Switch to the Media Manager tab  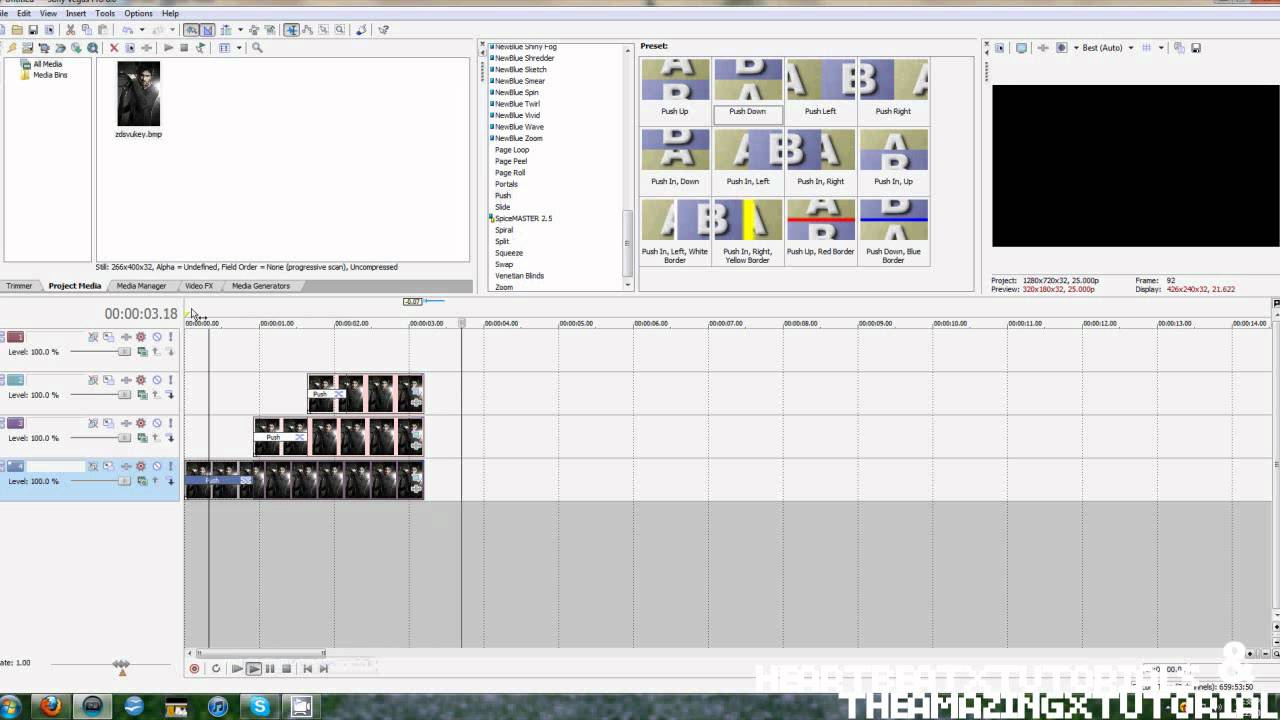coord(141,286)
